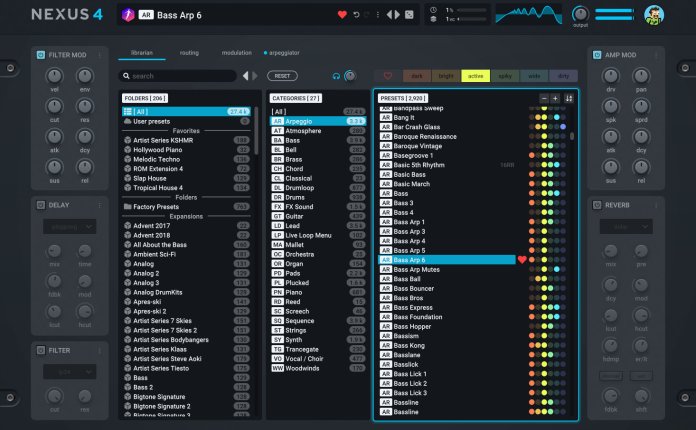The width and height of the screenshot is (696, 430).
Task: Toggle the Reverb power button
Action: [x=596, y=205]
